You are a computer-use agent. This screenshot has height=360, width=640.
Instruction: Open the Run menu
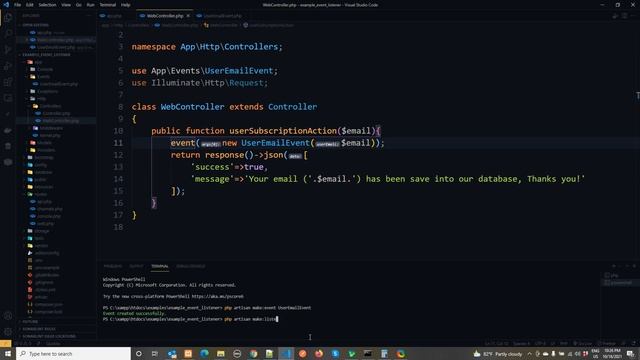click(x=91, y=5)
